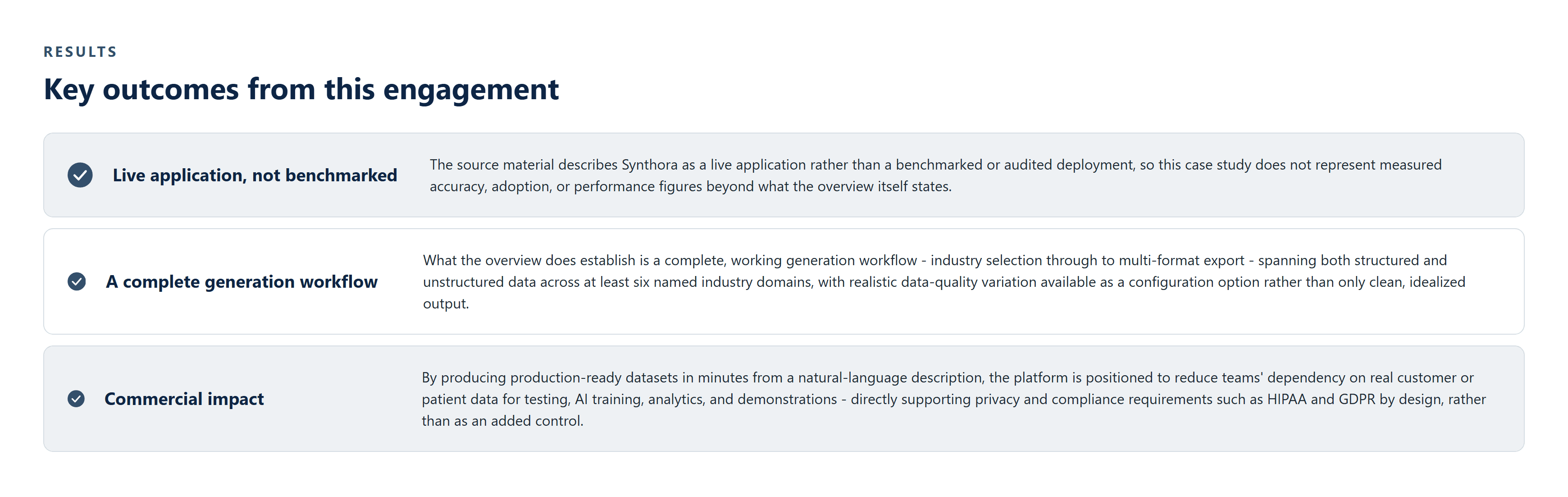Screen dimensions: 1568x497
Task: Click the title A complete generation workflow
Action: coord(242,281)
